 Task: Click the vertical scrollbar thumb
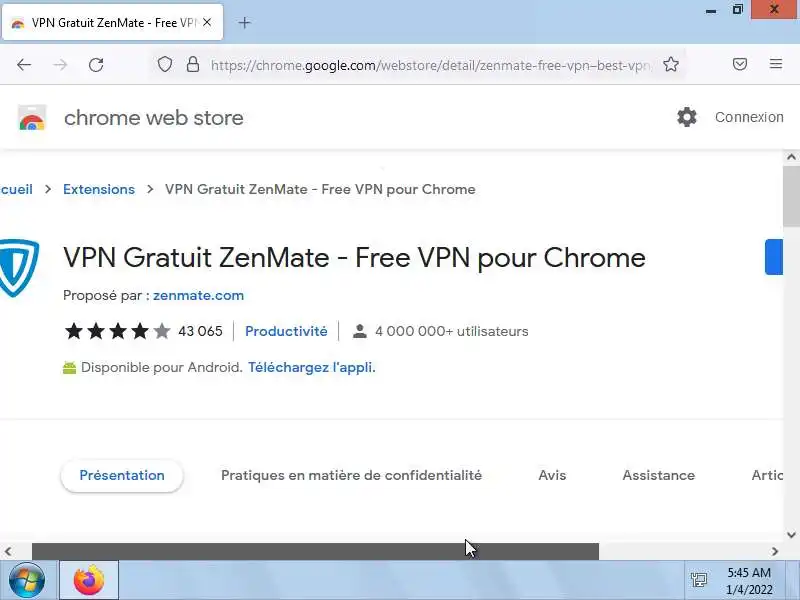[791, 196]
